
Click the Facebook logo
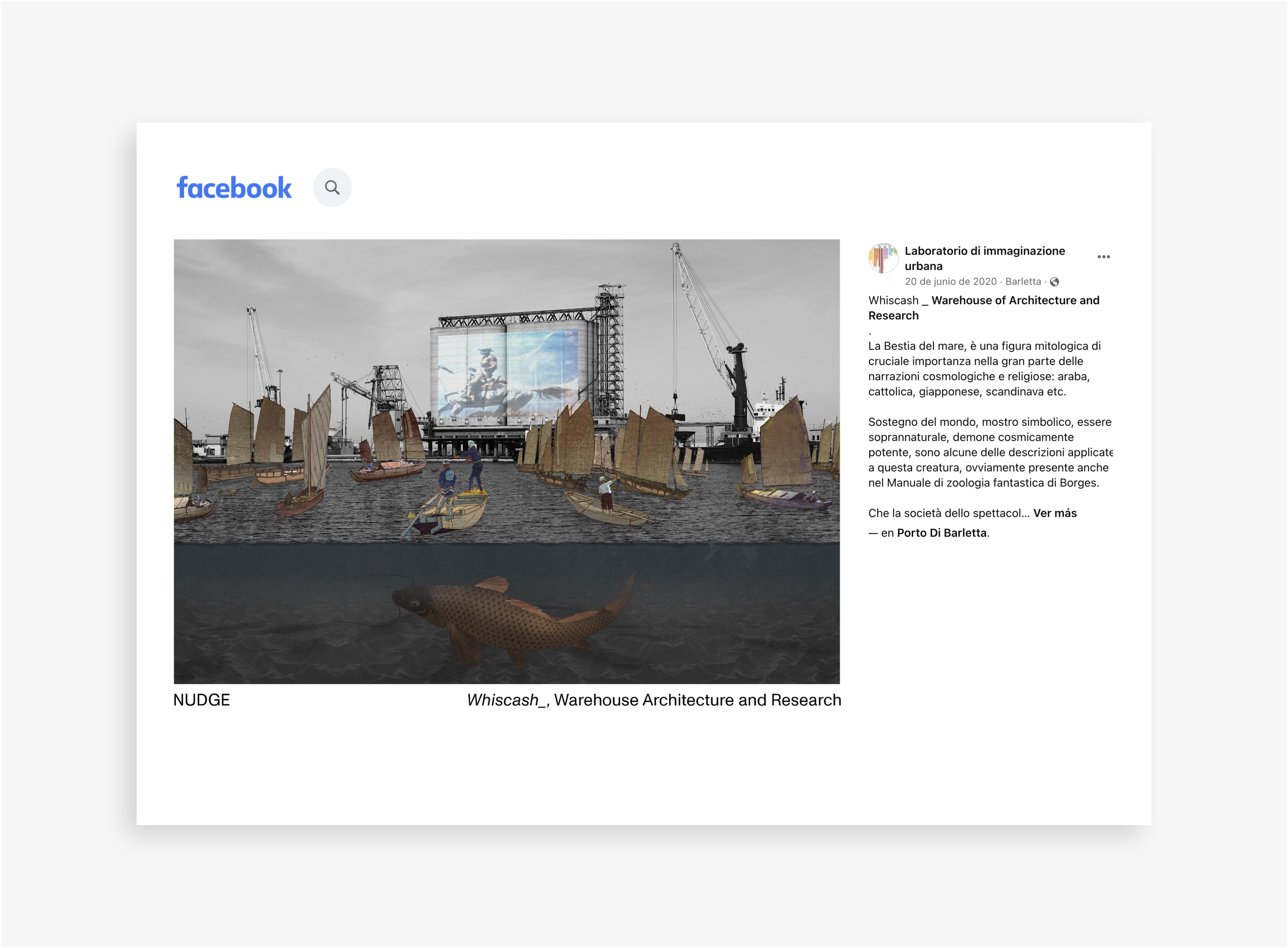tap(234, 188)
